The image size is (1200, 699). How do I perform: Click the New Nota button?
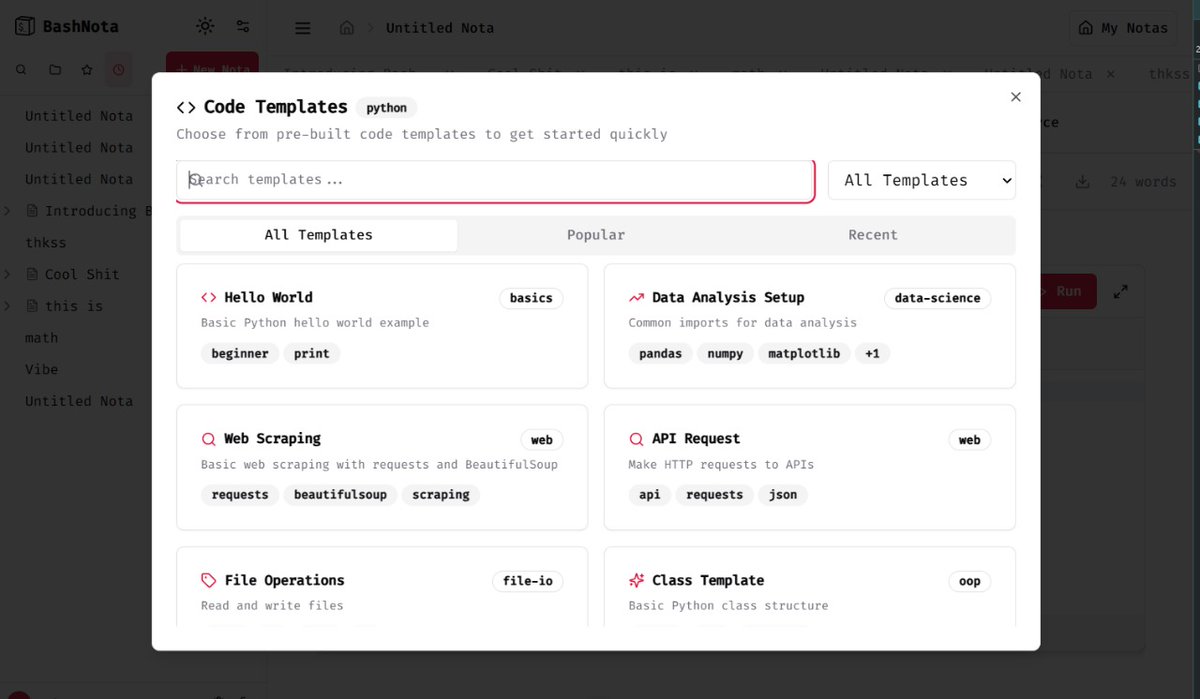pos(212,69)
